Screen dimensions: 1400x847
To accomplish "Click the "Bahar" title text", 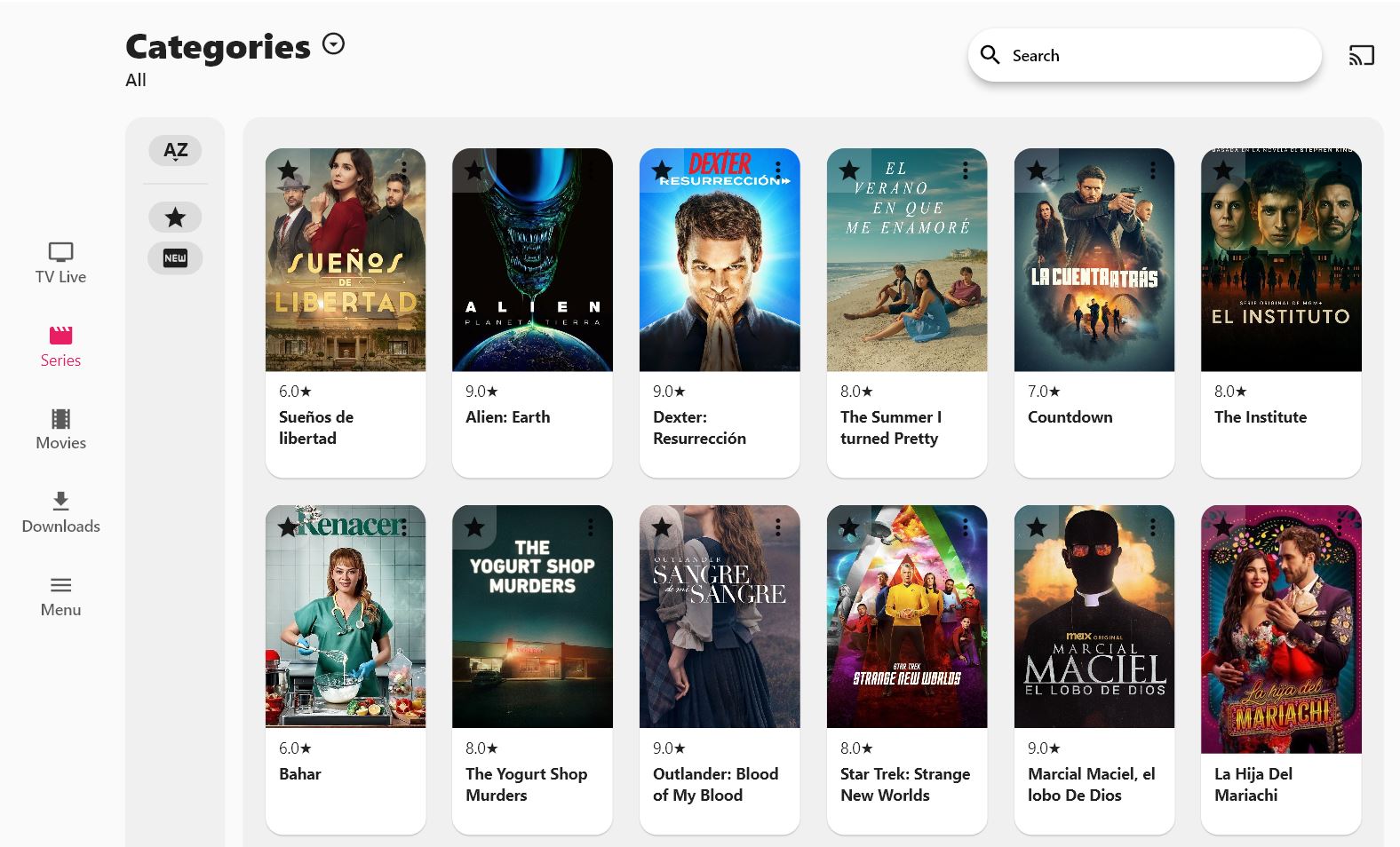I will tap(299, 773).
